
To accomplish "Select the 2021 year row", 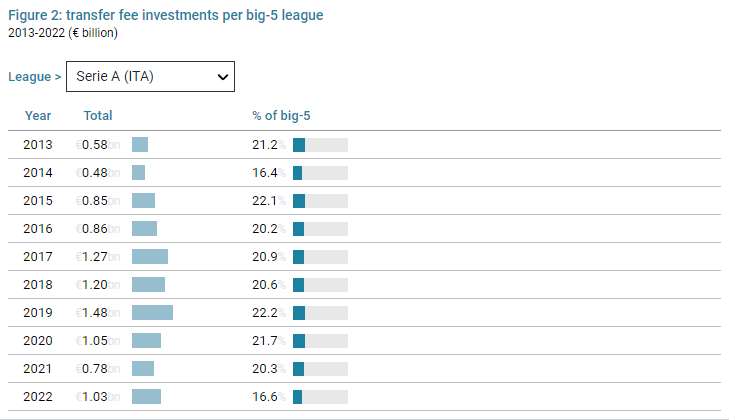I will 37,369.
